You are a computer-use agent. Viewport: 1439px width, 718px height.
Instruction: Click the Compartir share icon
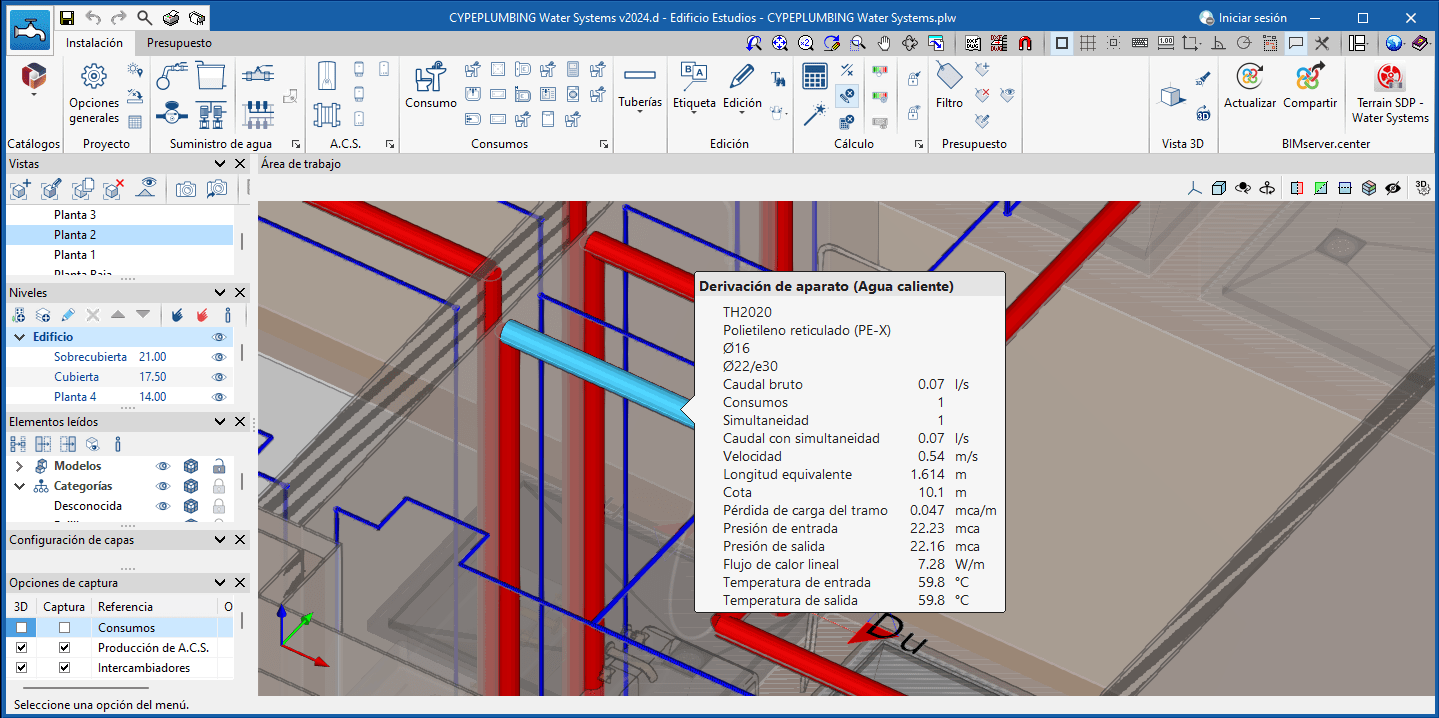pos(1310,85)
